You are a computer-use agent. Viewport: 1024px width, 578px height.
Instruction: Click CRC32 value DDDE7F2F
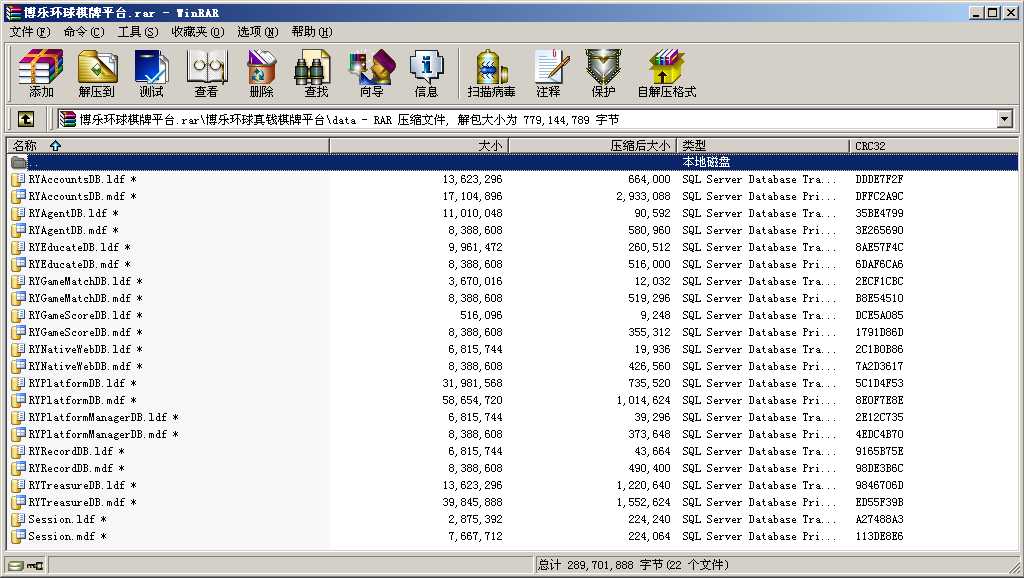(x=879, y=179)
